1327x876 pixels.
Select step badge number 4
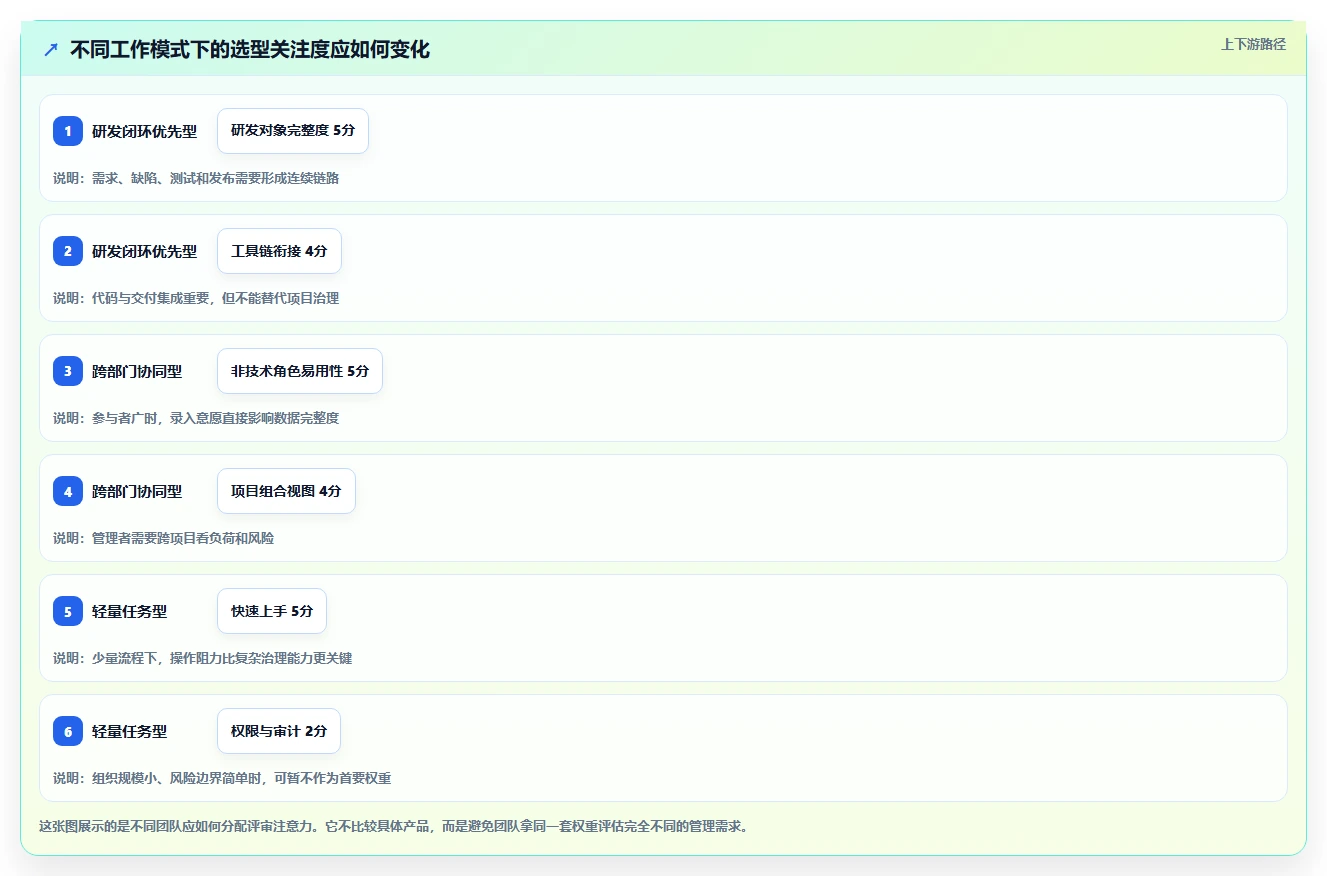tap(68, 491)
